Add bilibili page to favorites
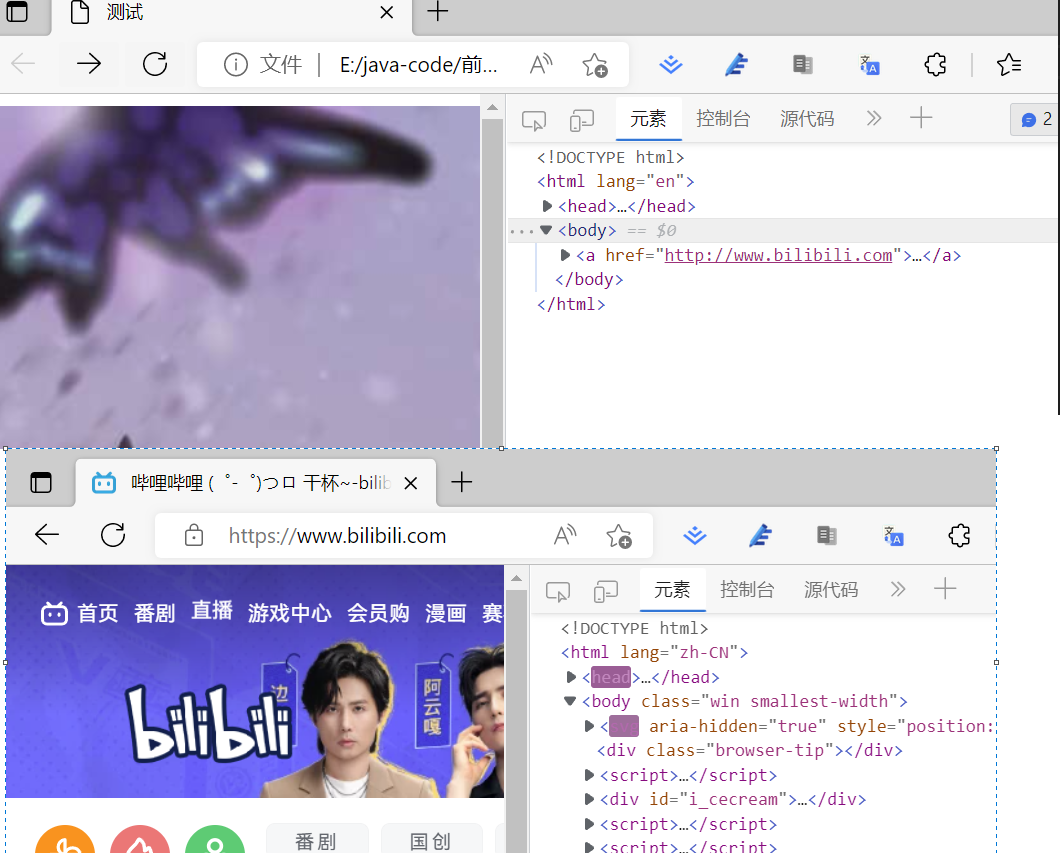1060x853 pixels. tap(619, 536)
